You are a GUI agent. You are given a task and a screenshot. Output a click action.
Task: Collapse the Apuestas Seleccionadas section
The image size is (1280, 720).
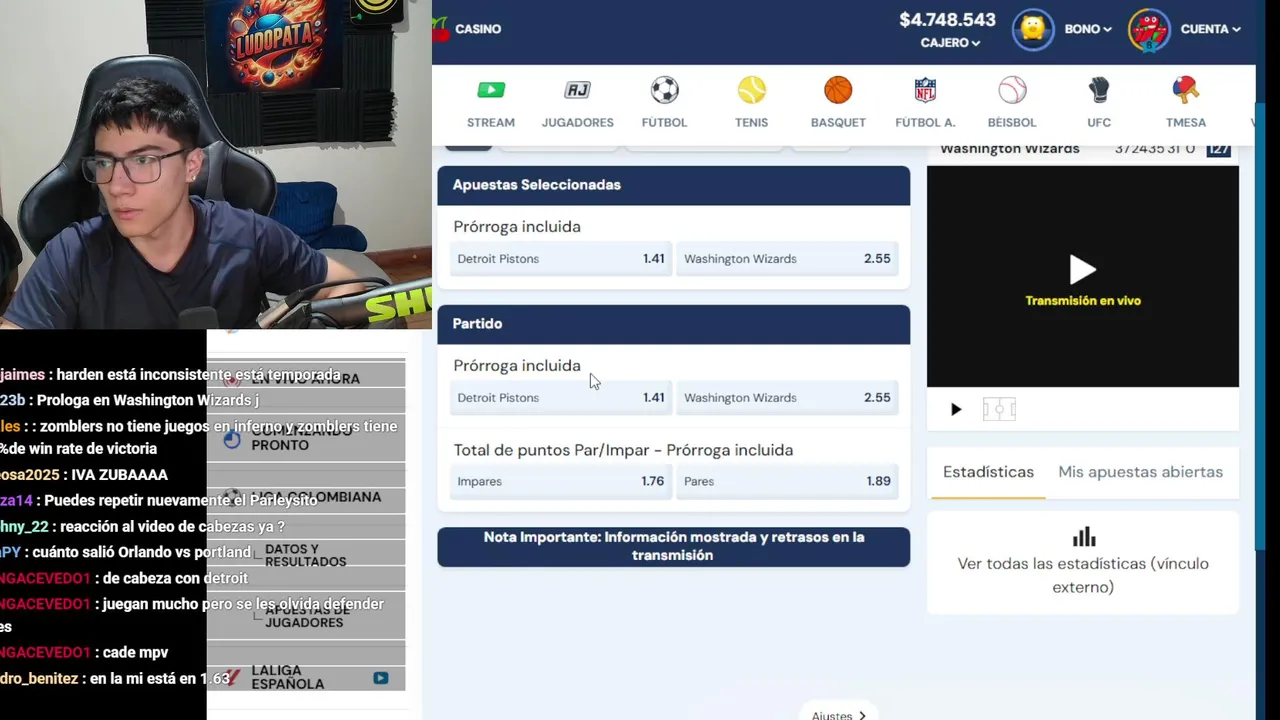673,185
